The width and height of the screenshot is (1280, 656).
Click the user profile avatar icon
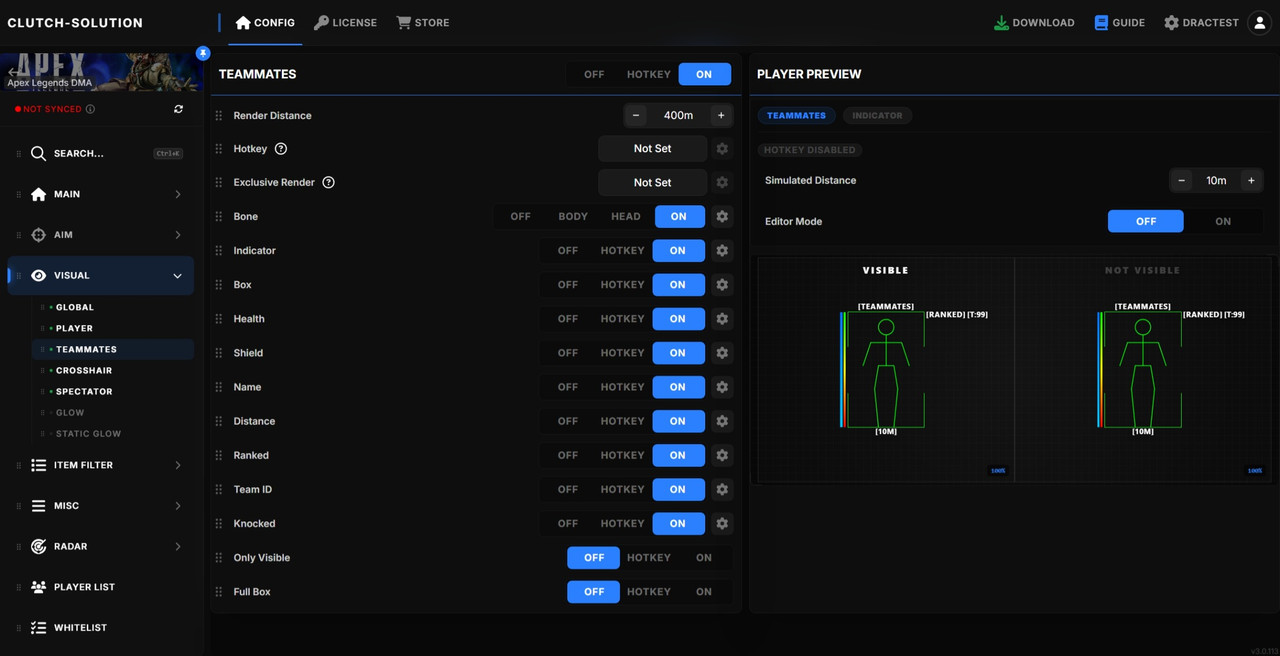click(x=1260, y=22)
